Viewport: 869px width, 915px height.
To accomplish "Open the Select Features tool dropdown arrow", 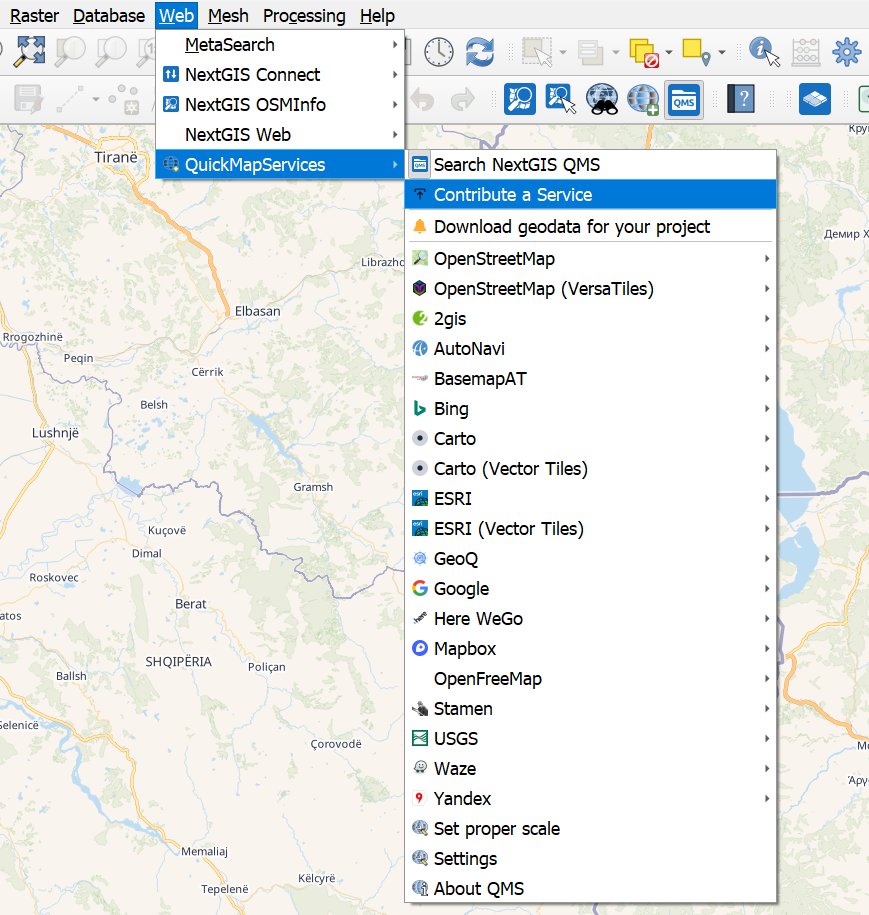I will click(x=563, y=52).
